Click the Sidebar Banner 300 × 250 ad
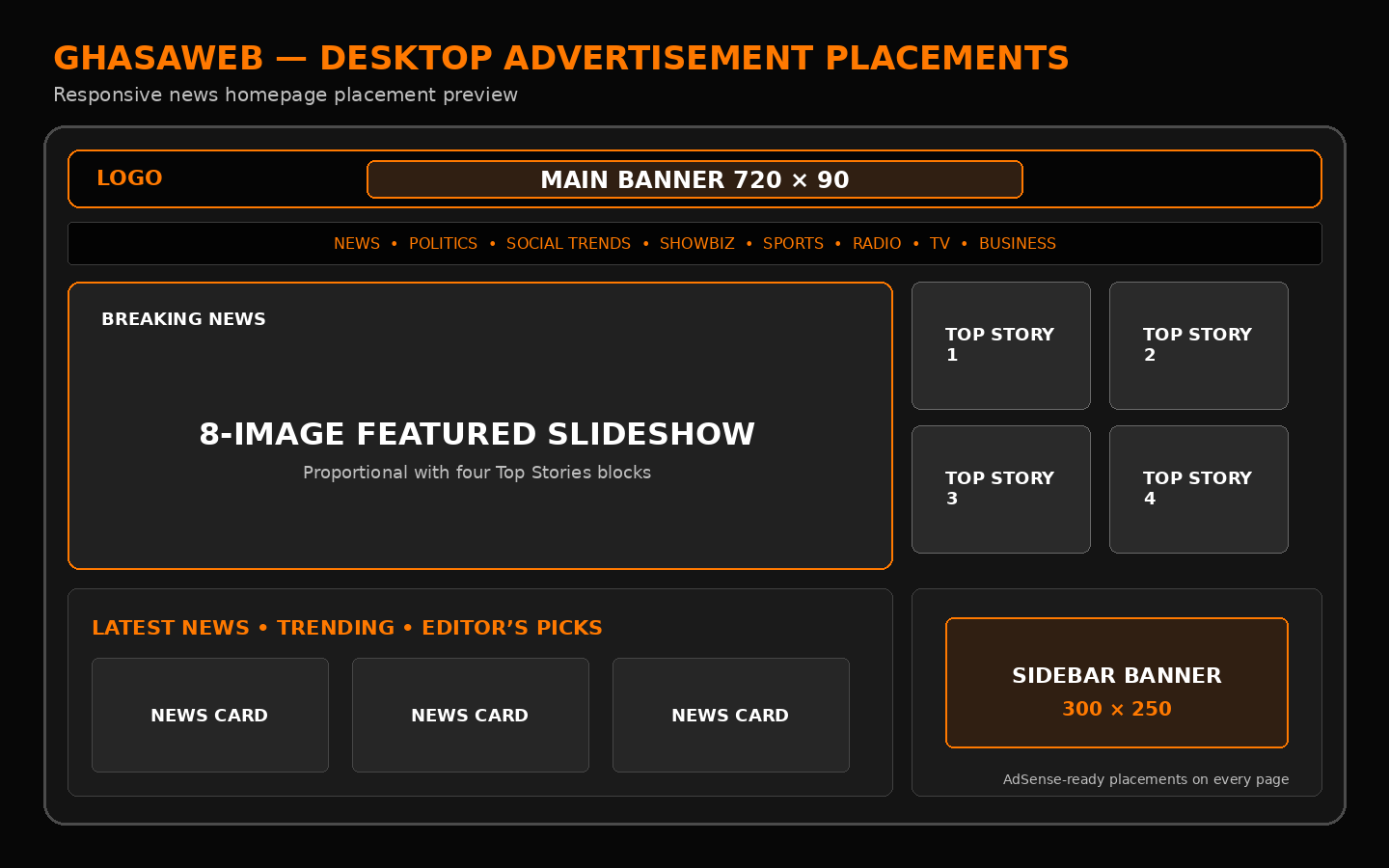 click(x=1117, y=683)
